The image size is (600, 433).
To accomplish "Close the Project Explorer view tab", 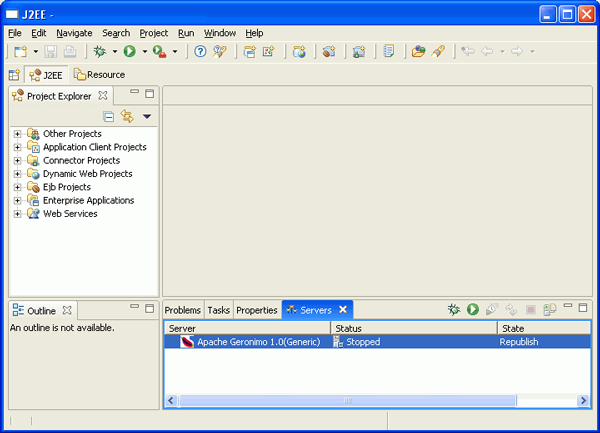I will [103, 96].
